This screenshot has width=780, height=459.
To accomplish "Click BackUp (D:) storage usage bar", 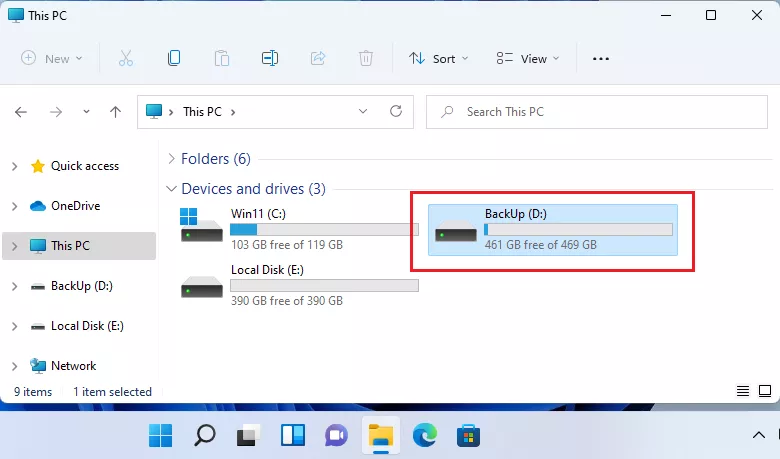I will (579, 229).
